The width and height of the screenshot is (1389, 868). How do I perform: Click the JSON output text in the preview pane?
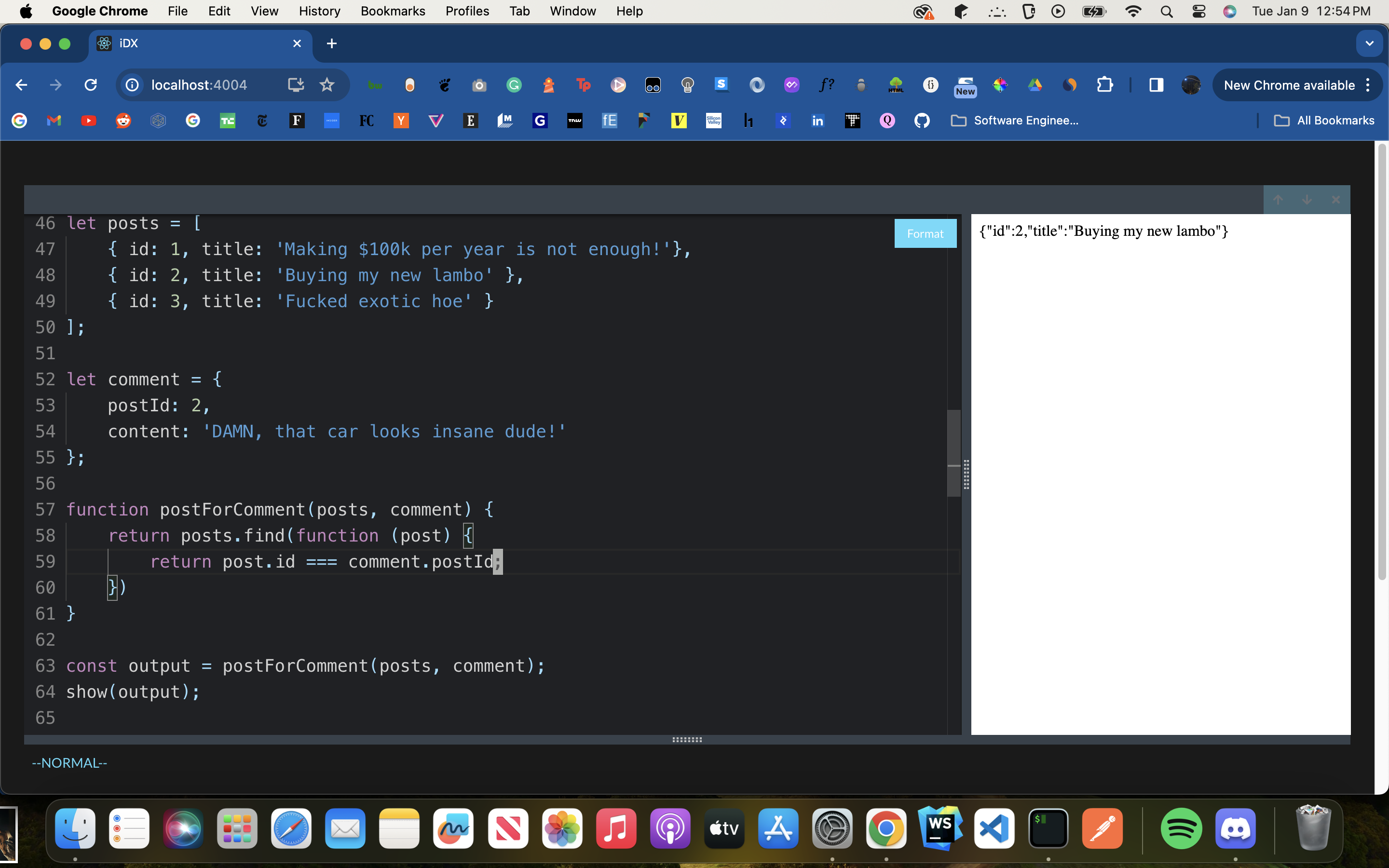[1103, 231]
